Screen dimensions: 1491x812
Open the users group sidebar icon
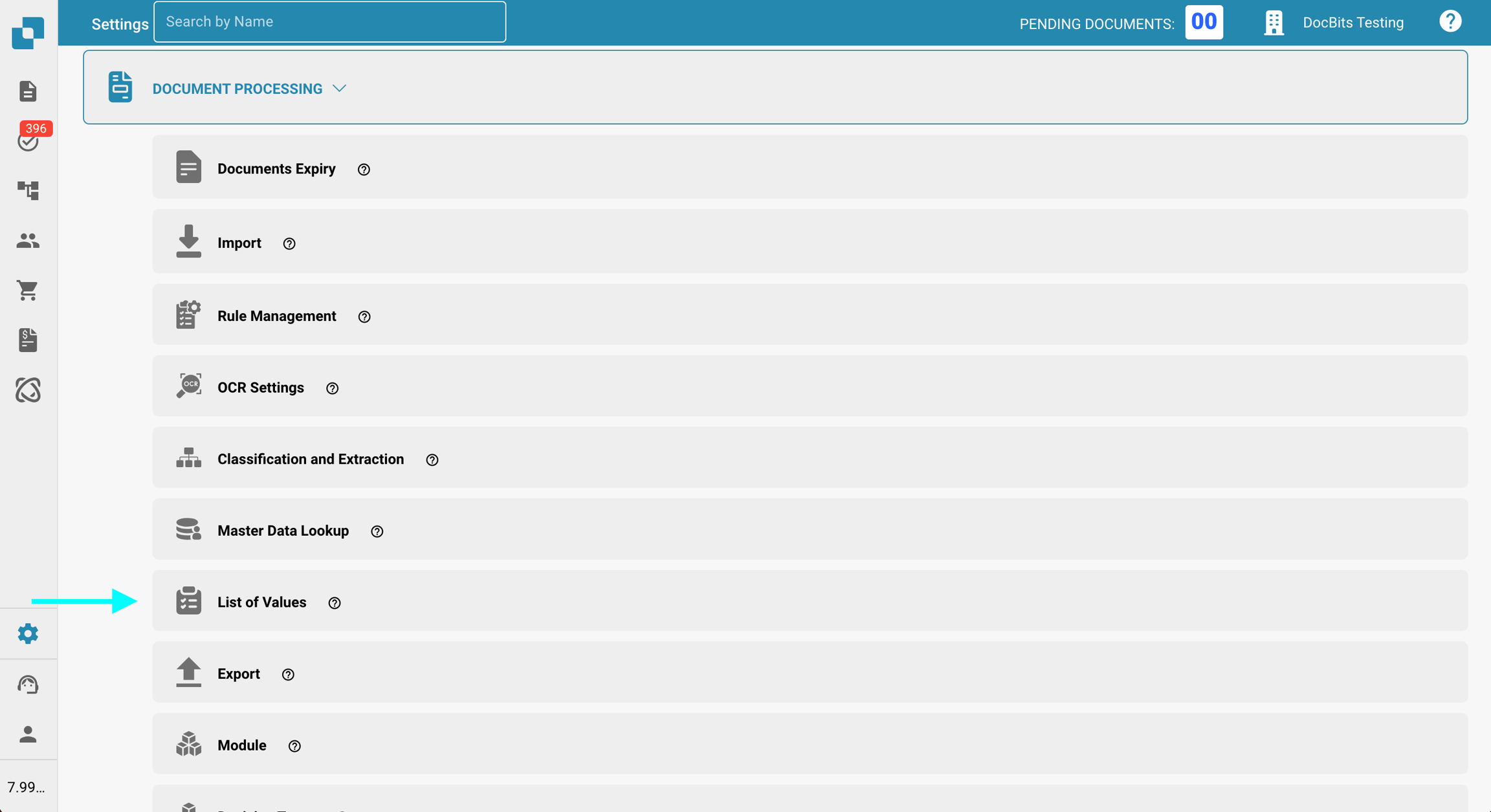[28, 241]
